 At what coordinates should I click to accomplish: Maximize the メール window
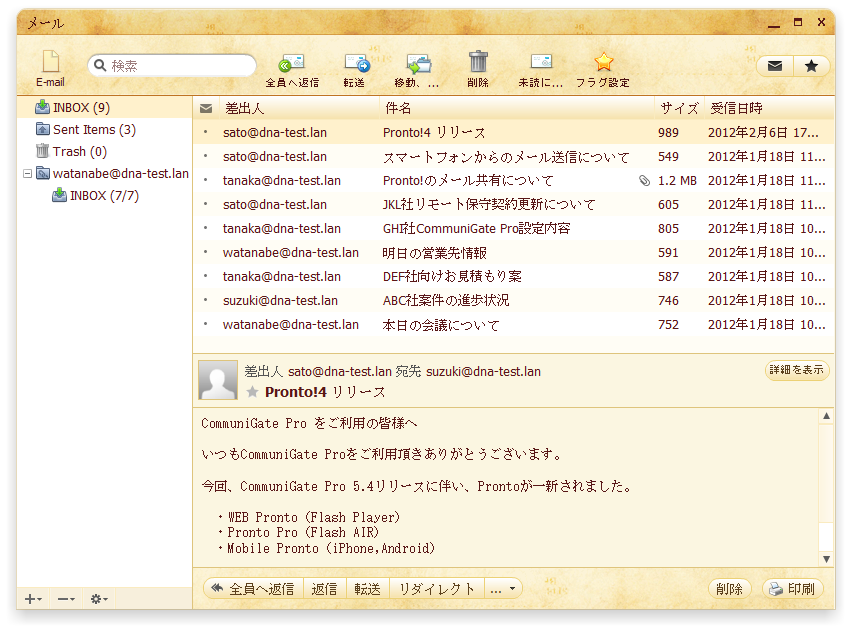(798, 22)
